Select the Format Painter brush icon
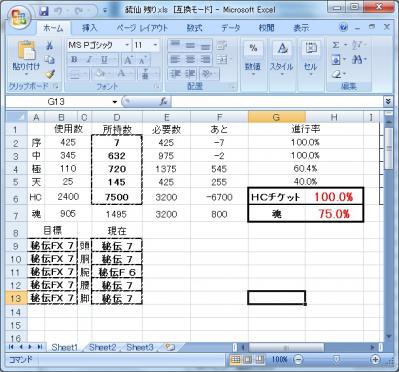 [50, 74]
